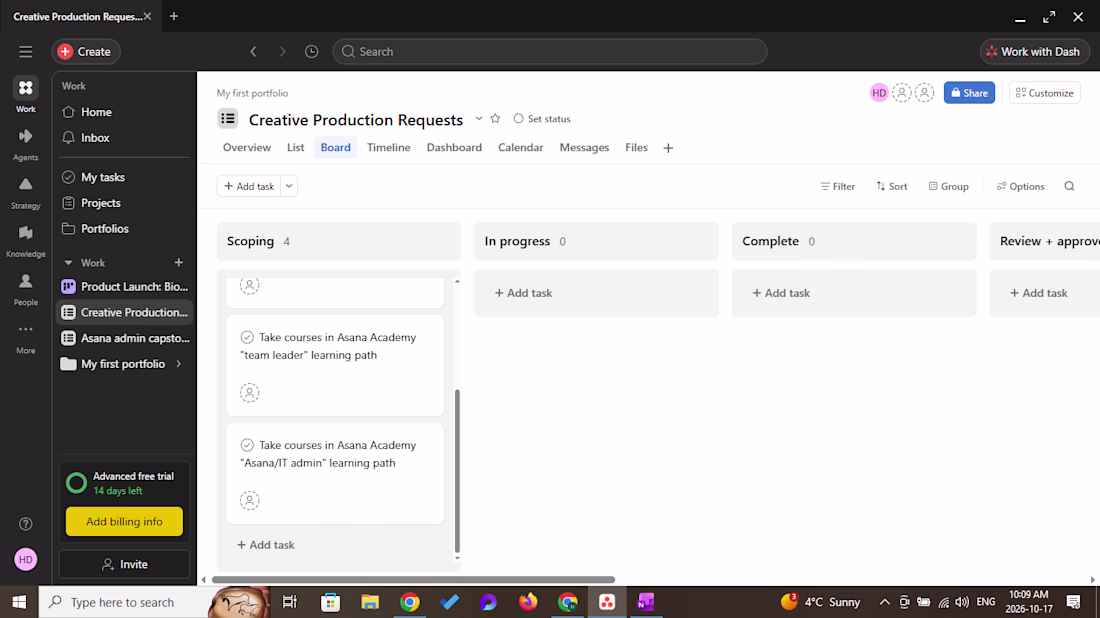The width and height of the screenshot is (1100, 618).
Task: Mark the "Asana/IT admin" learning path task complete
Action: [247, 445]
